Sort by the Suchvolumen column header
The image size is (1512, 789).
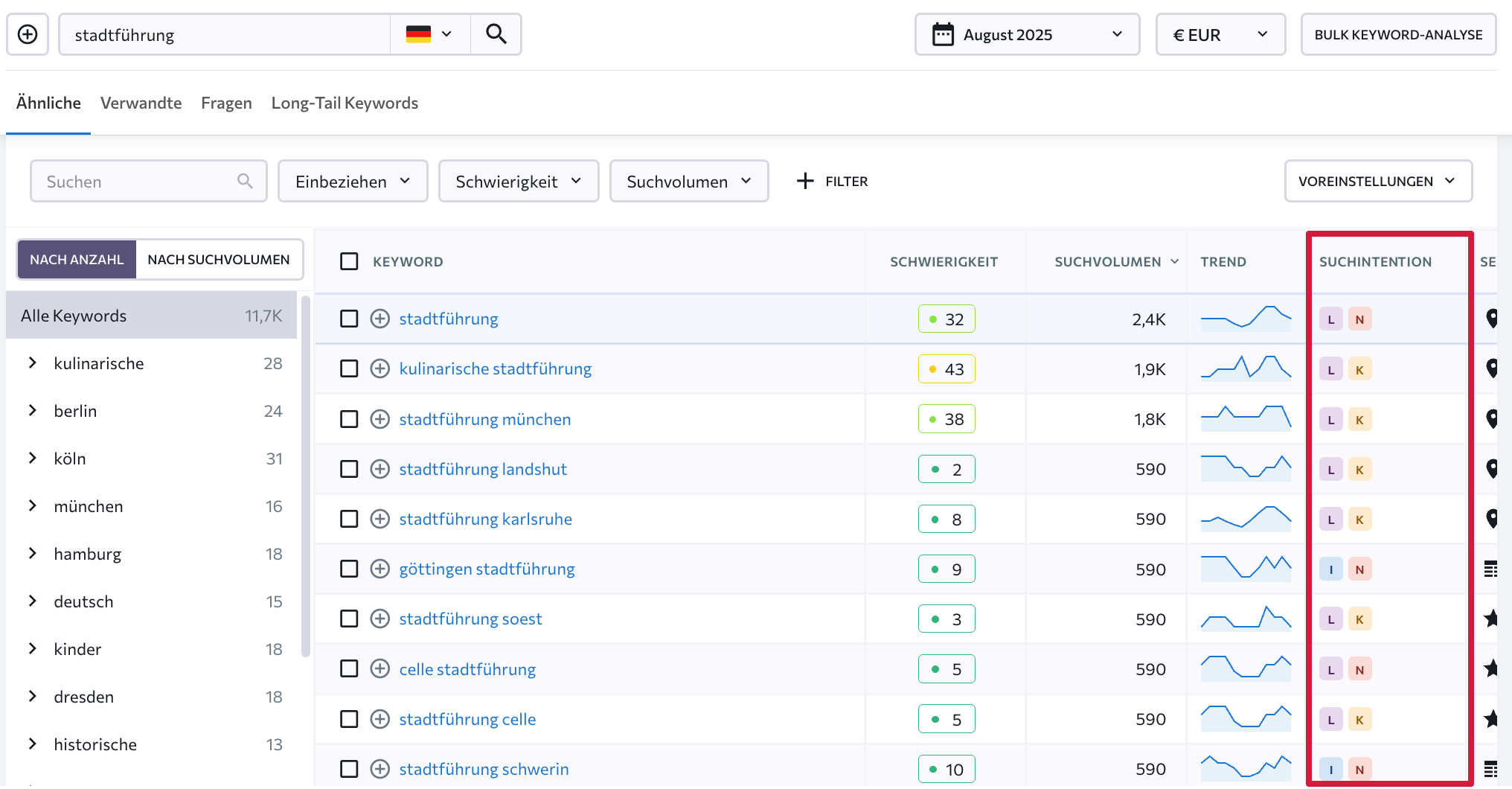tap(1116, 261)
